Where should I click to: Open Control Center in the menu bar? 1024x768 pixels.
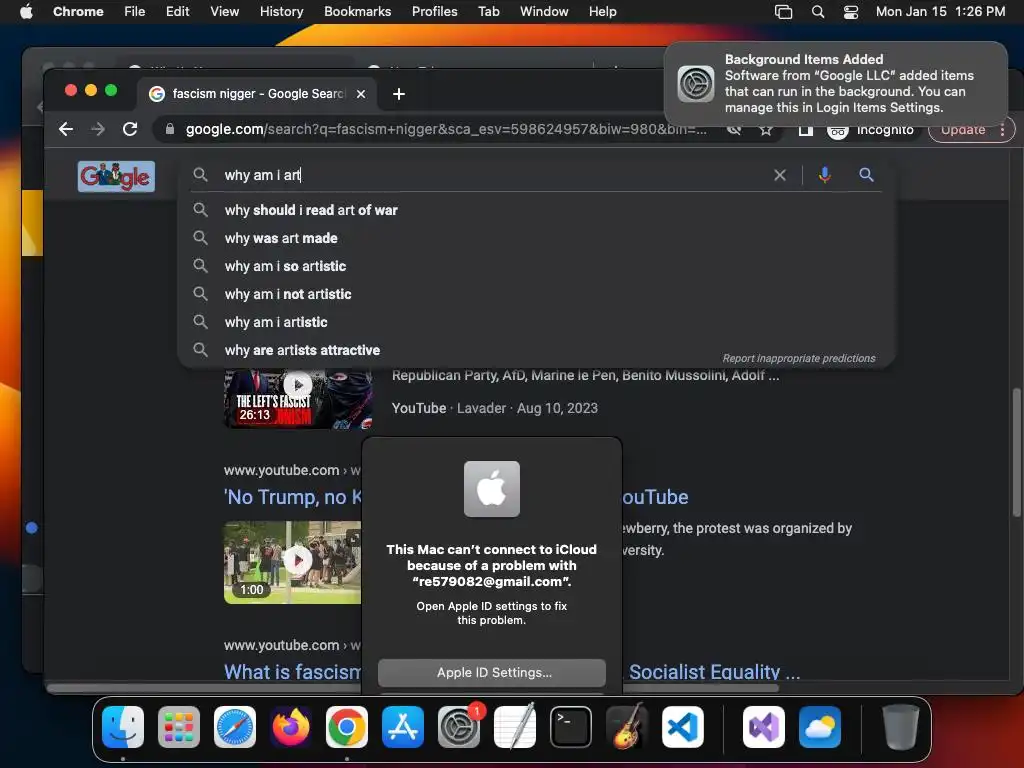(x=851, y=12)
